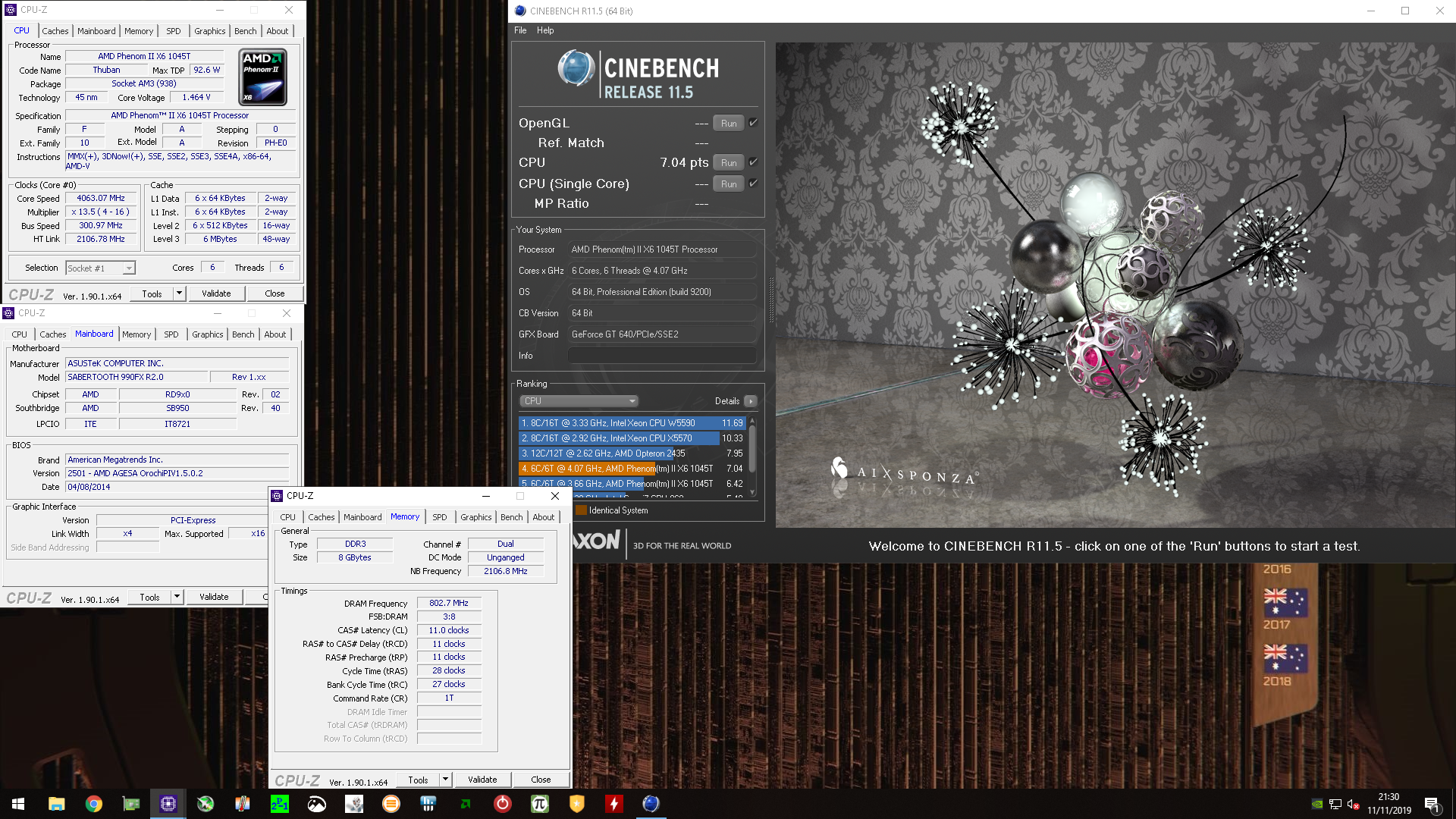
Task: Run the OpenGL benchmark
Action: click(729, 124)
